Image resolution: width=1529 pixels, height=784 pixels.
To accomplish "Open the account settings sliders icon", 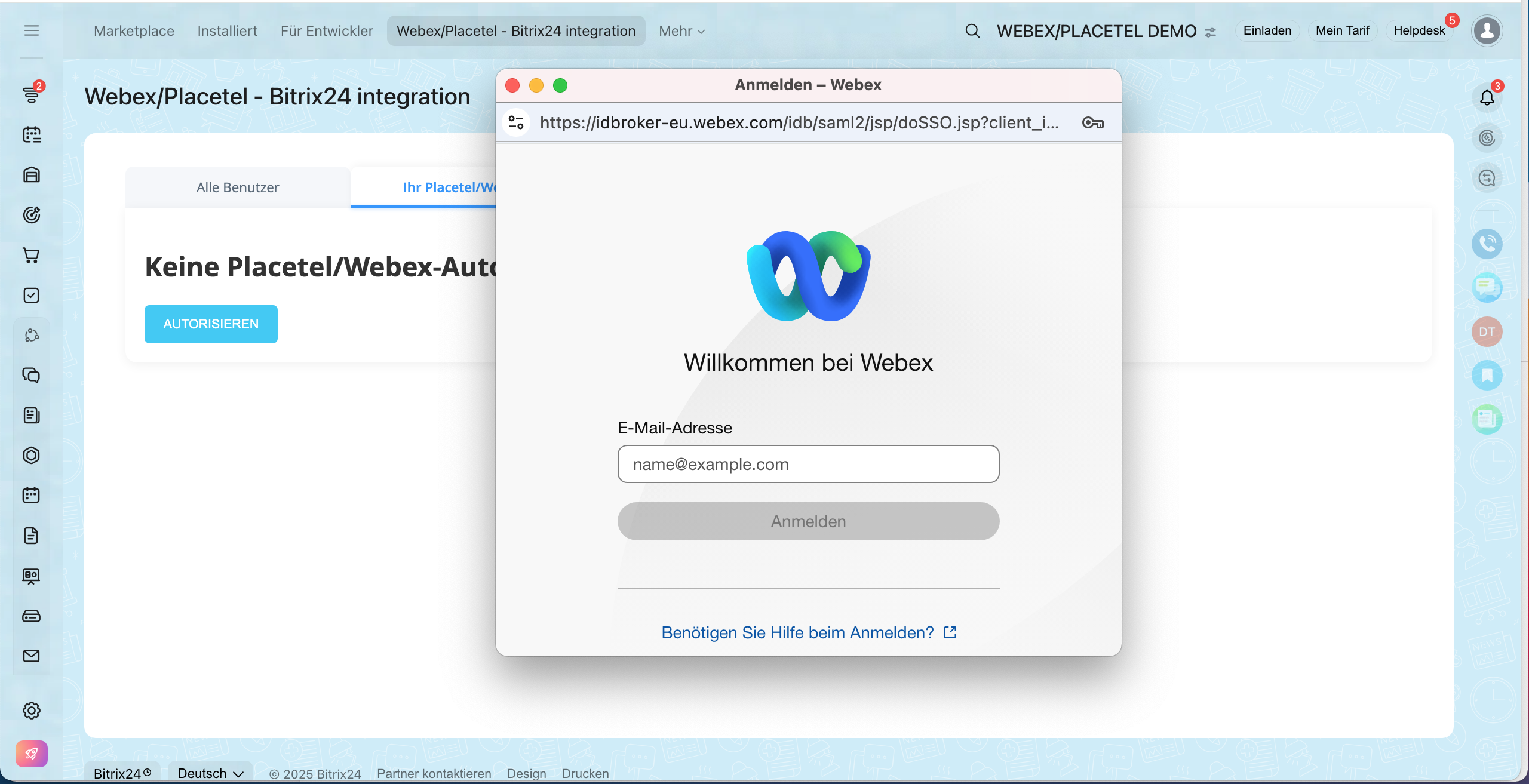I will (1210, 32).
